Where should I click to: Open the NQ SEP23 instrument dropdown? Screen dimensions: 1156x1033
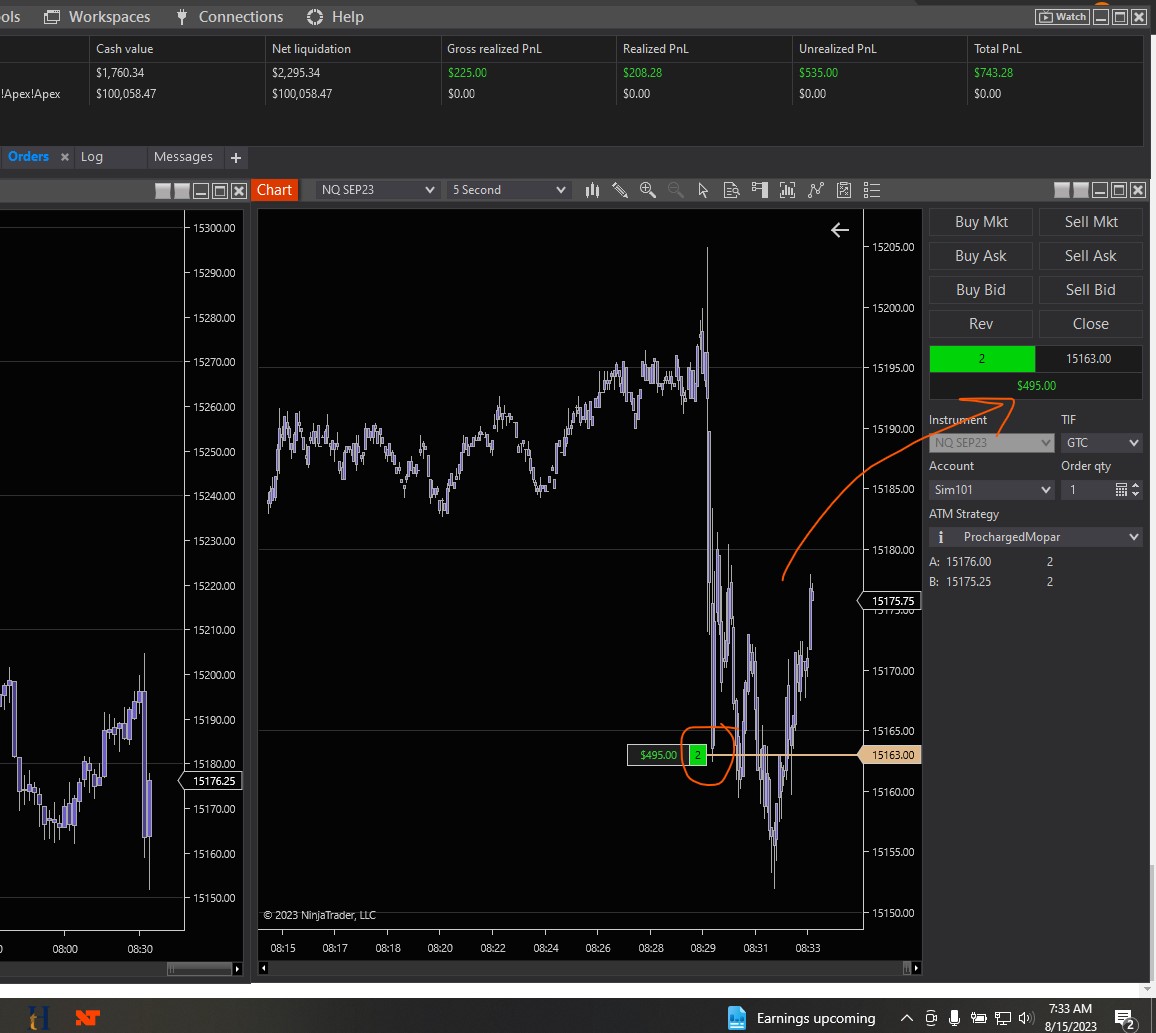coord(377,190)
